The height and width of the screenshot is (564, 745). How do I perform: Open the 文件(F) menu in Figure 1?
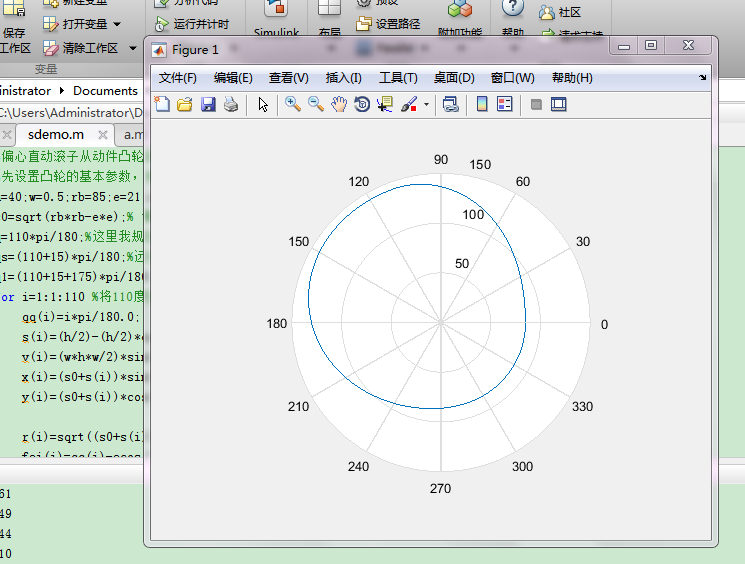tap(178, 78)
